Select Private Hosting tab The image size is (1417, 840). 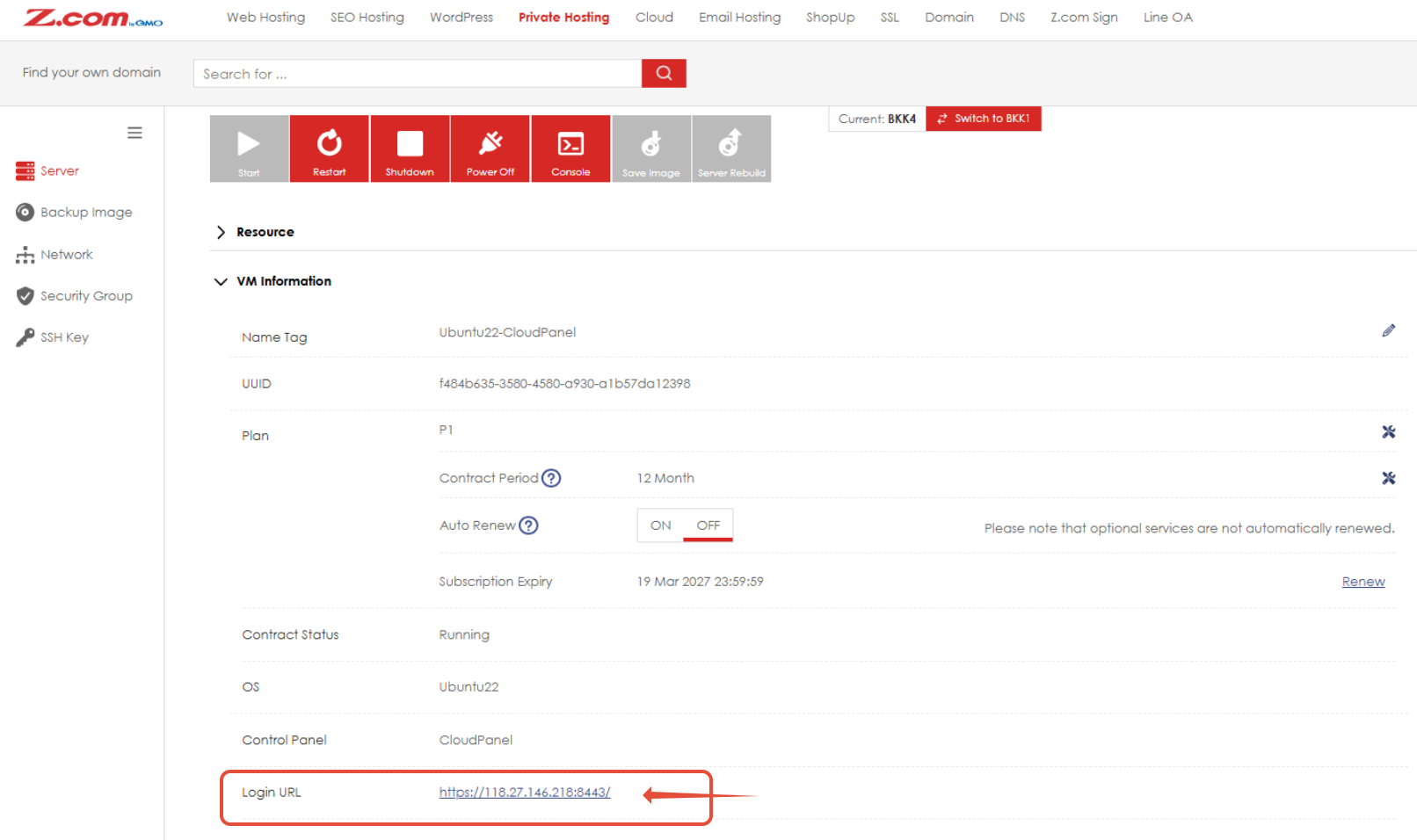click(x=563, y=18)
